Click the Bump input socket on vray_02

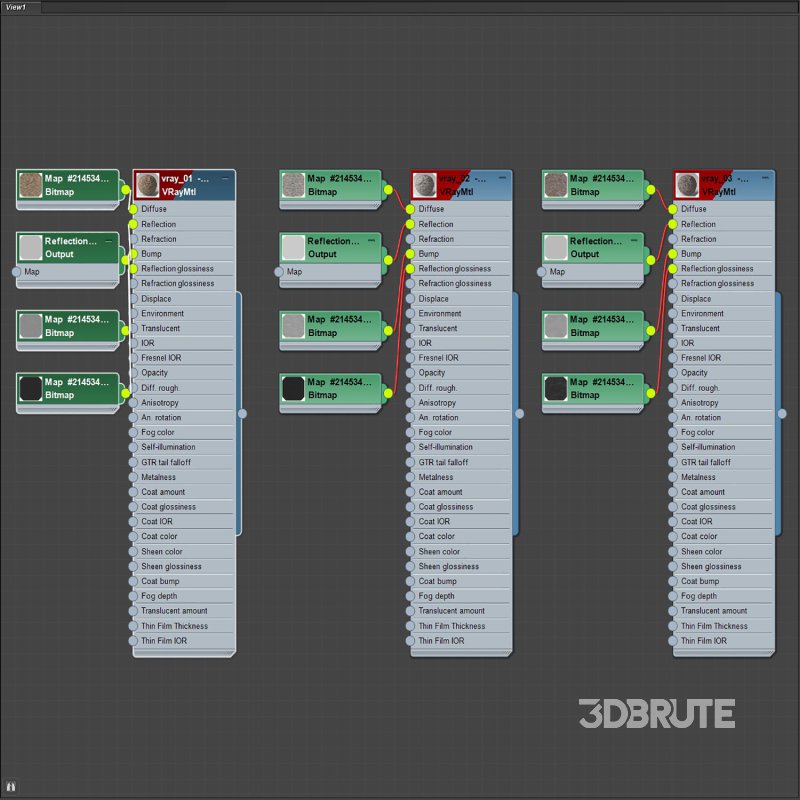410,254
